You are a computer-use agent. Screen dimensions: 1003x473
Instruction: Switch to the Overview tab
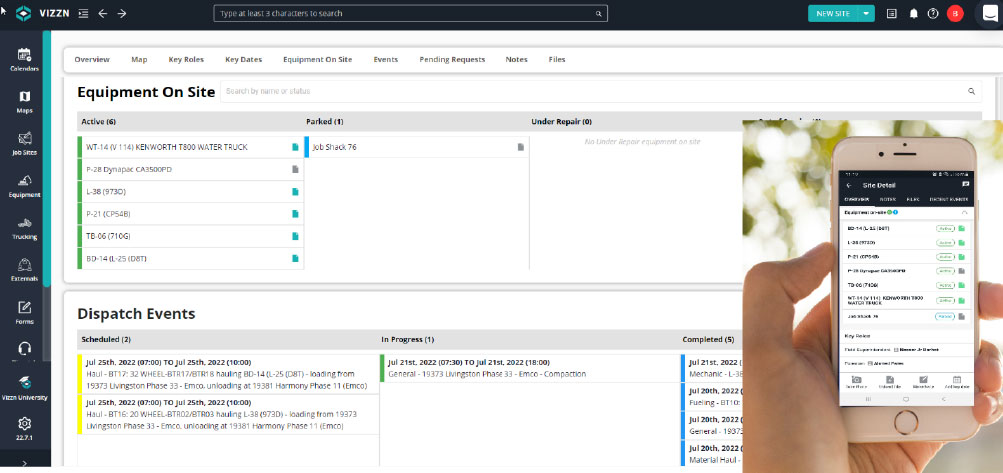[92, 60]
